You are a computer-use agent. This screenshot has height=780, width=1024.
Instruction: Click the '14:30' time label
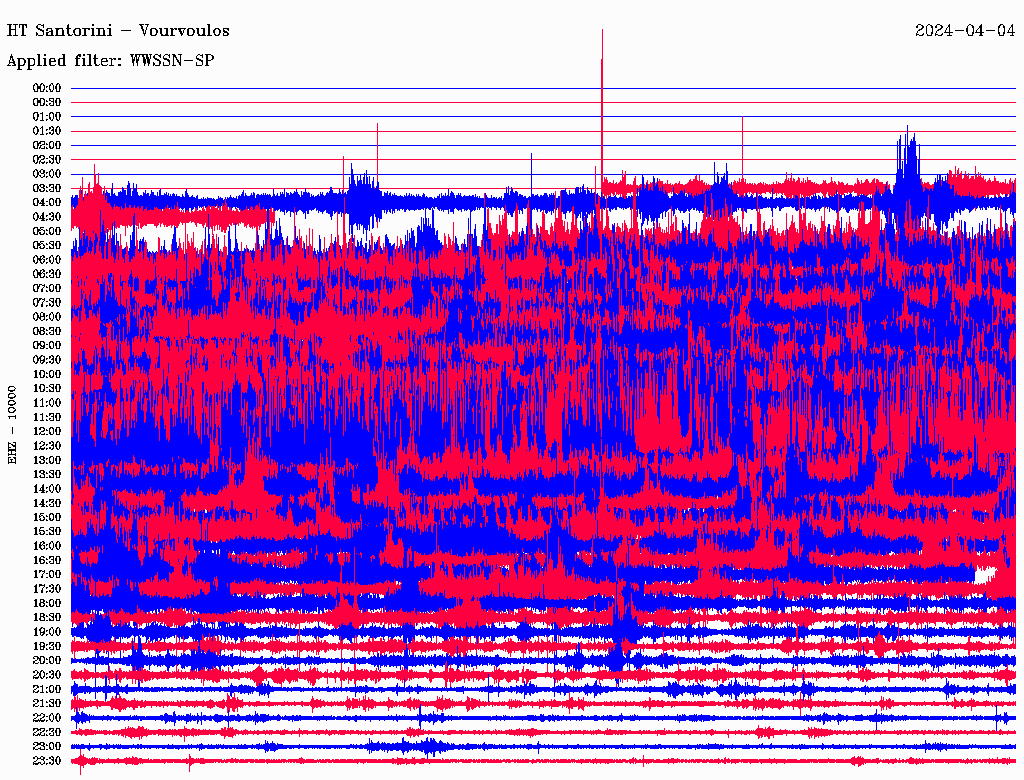click(47, 504)
